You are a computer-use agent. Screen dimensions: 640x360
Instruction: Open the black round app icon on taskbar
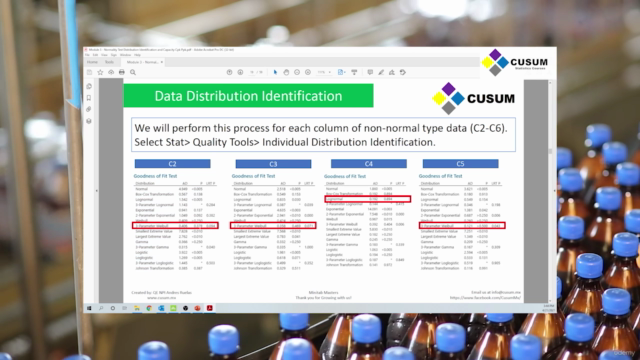click(185, 308)
